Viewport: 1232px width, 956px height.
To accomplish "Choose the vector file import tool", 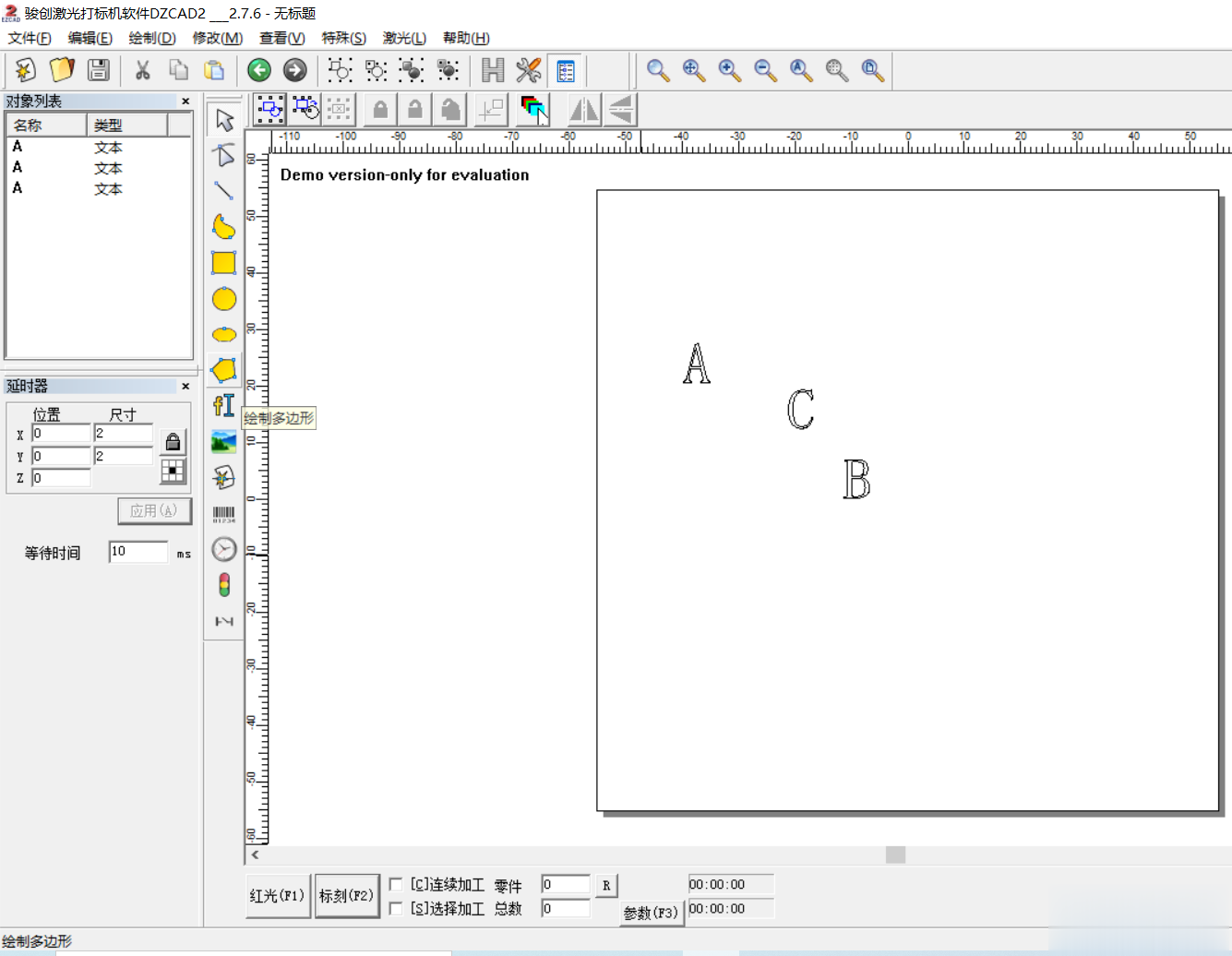I will point(224,477).
